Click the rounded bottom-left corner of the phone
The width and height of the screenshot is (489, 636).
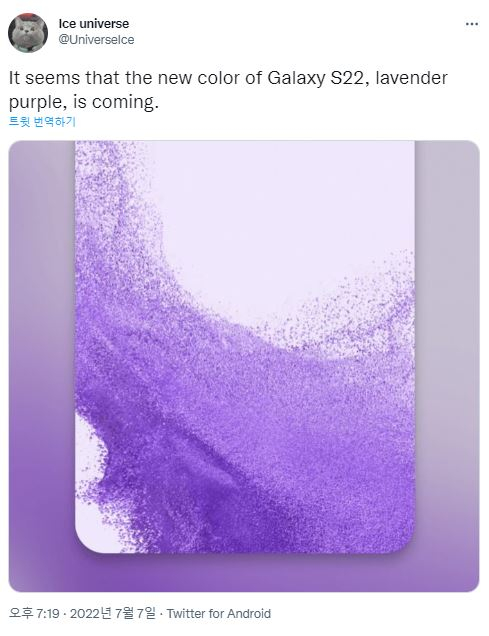87,539
